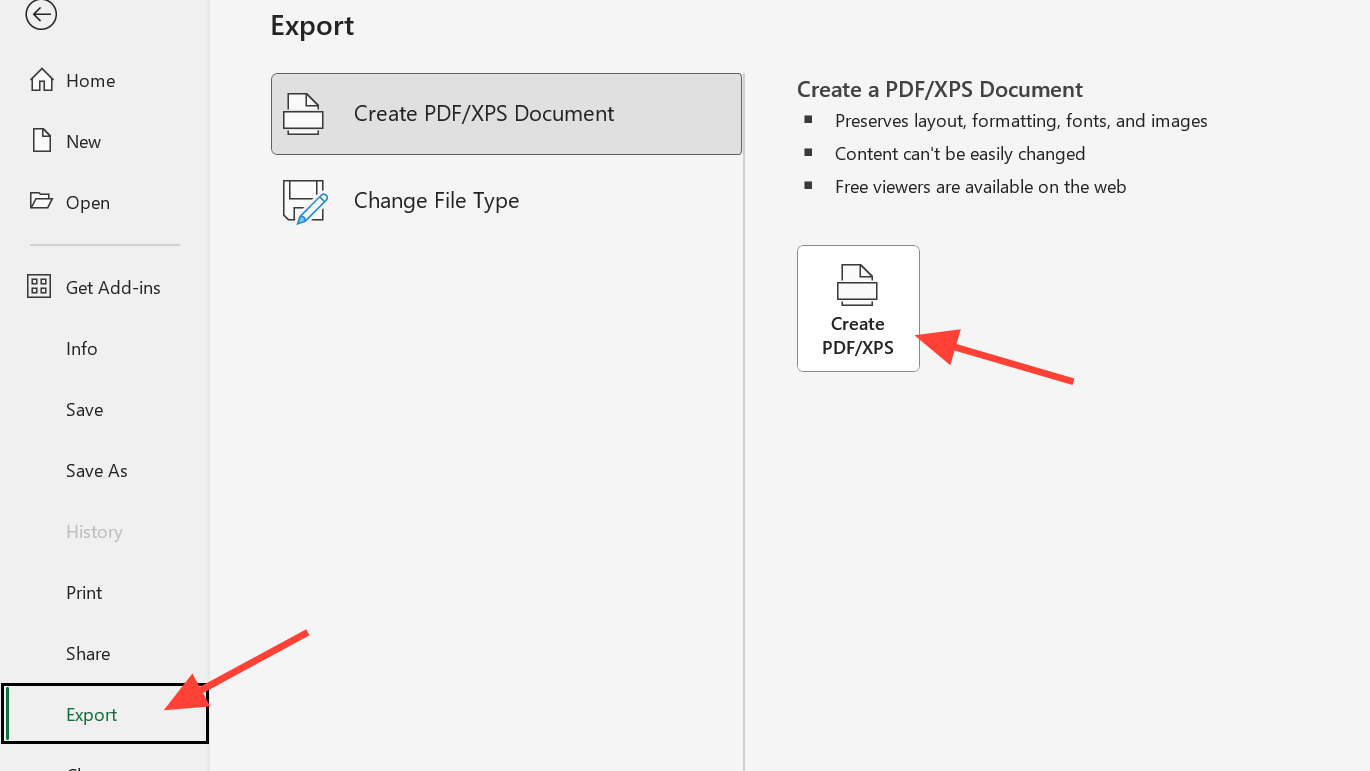
Task: Choose the Change File Type option text
Action: pos(436,201)
